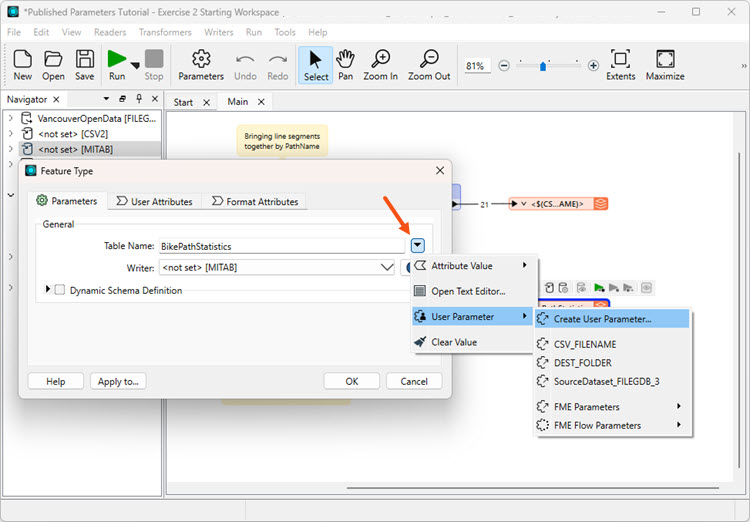Click the Maximize canvas icon
The height and width of the screenshot is (522, 750).
pyautogui.click(x=665, y=65)
